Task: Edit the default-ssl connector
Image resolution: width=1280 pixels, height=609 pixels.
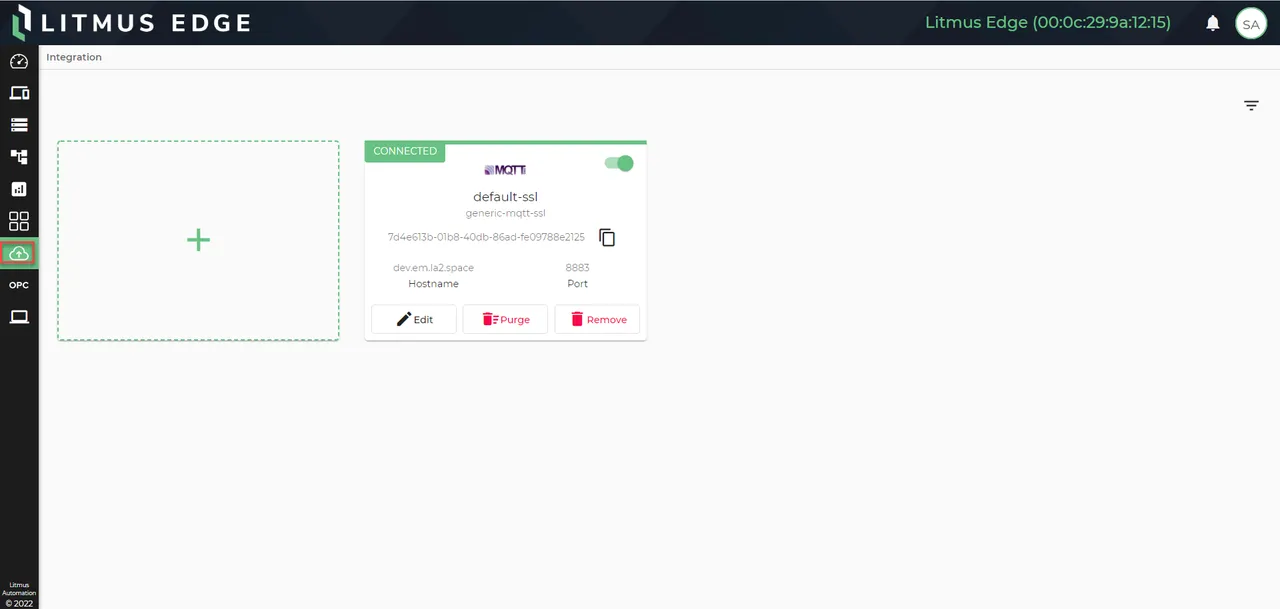Action: [413, 319]
